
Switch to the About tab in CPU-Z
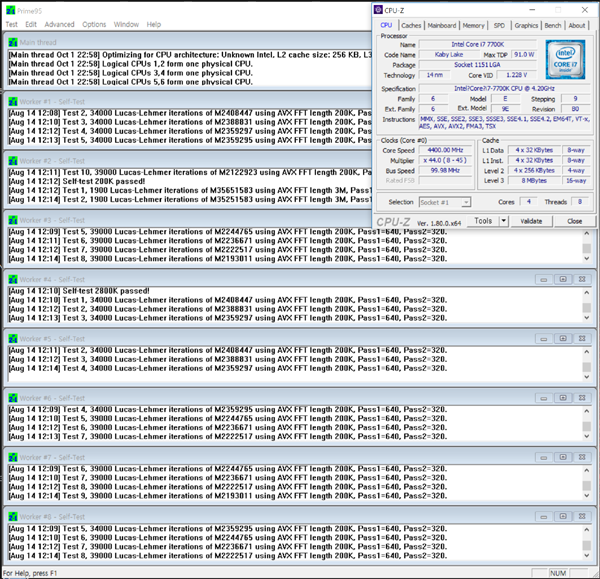point(577,26)
